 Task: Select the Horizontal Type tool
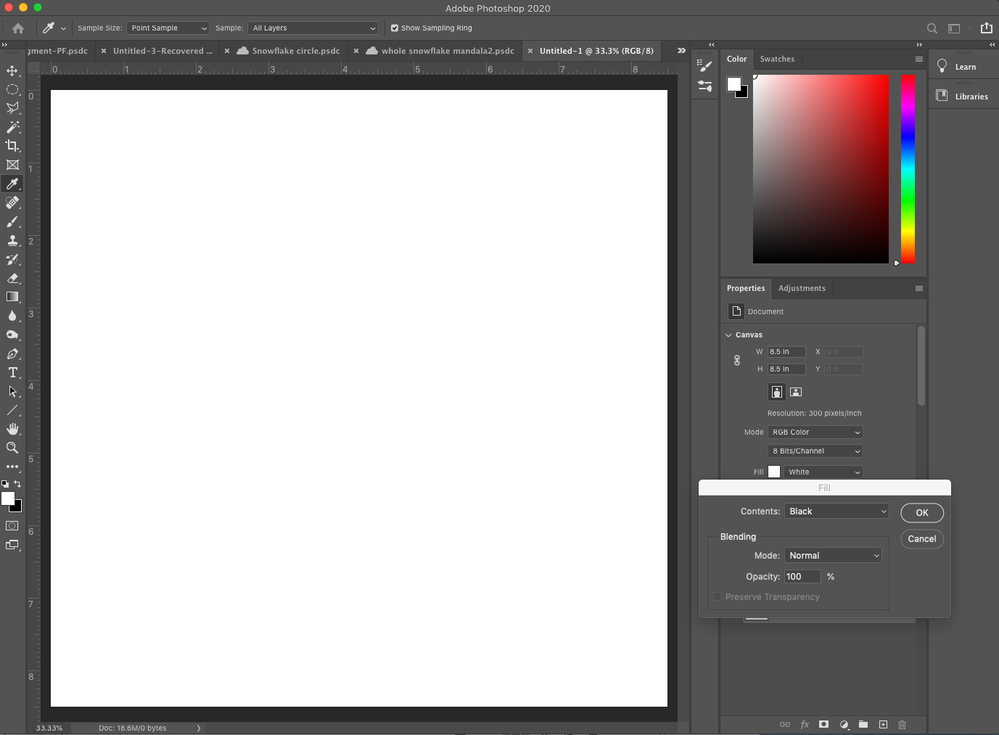13,372
